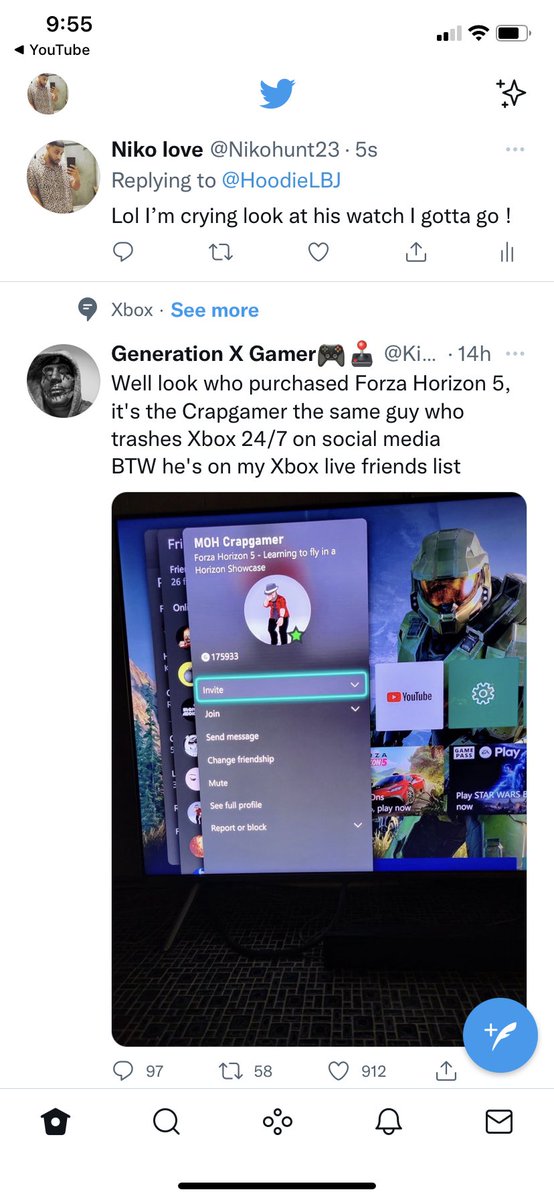Open the Messages tab
The height and width of the screenshot is (1200, 554).
tap(499, 1122)
